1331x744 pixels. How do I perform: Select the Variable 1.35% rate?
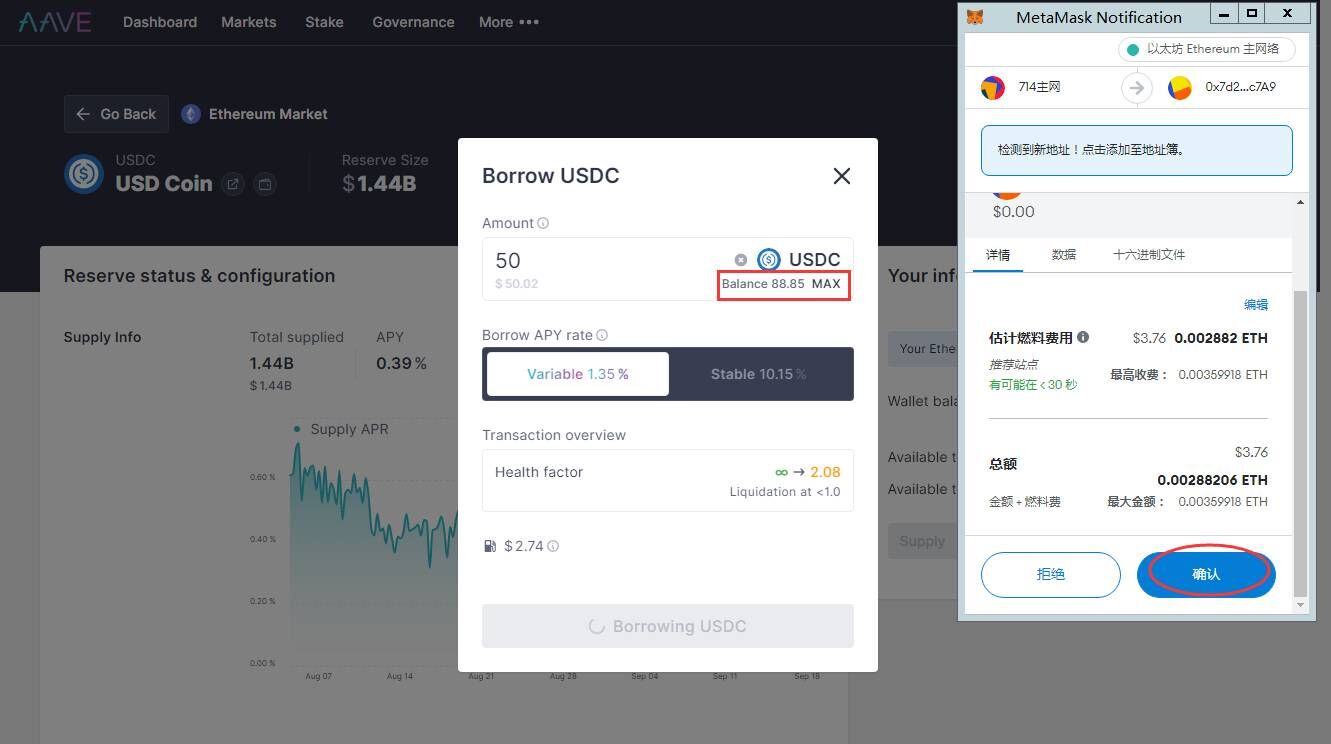[x=578, y=374]
